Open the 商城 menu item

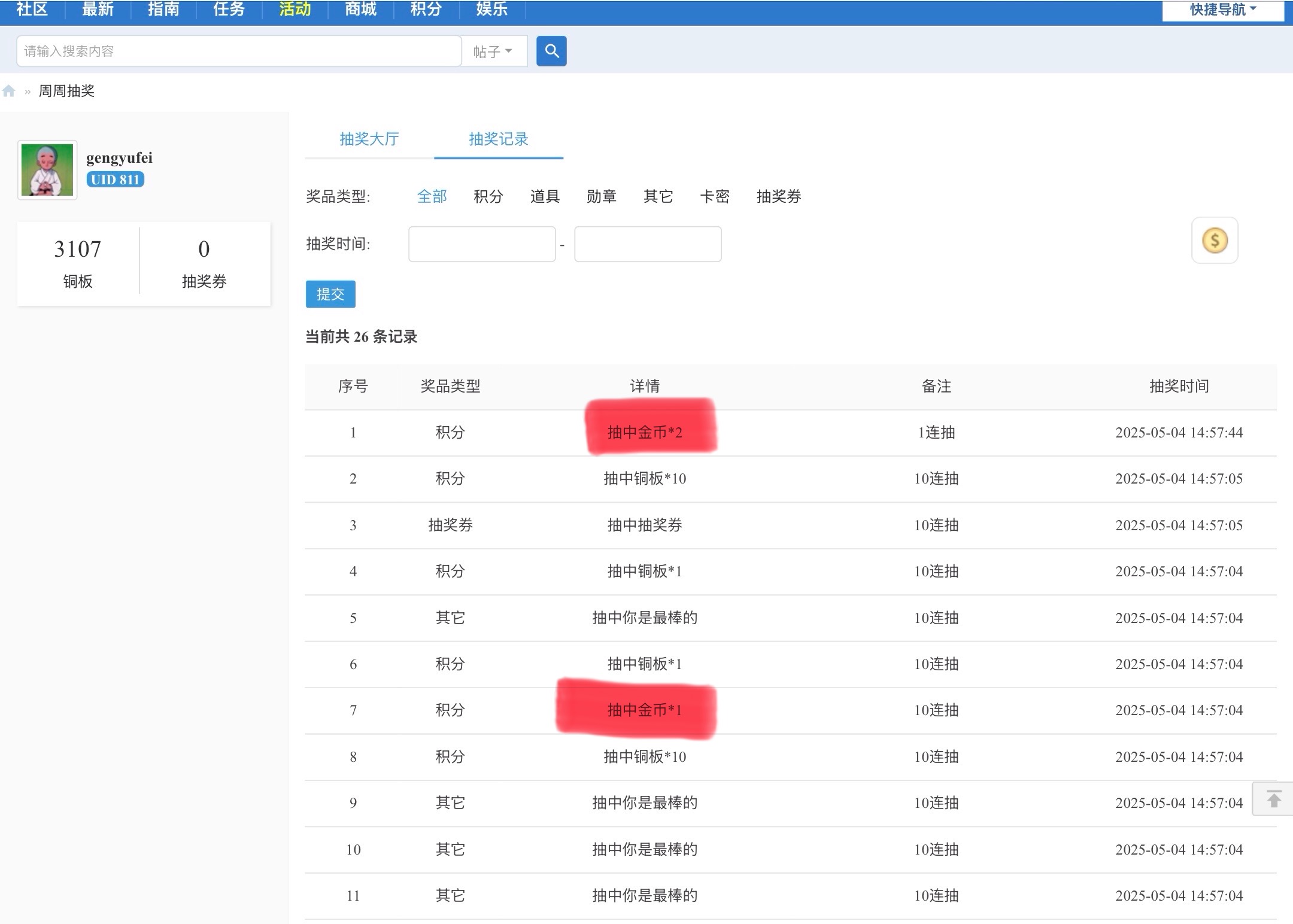coord(360,8)
